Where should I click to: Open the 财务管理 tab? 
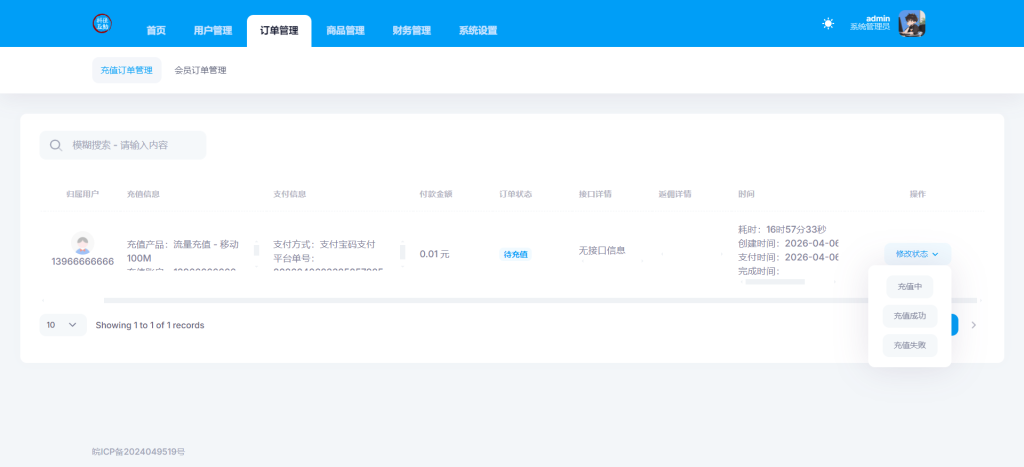click(x=411, y=31)
